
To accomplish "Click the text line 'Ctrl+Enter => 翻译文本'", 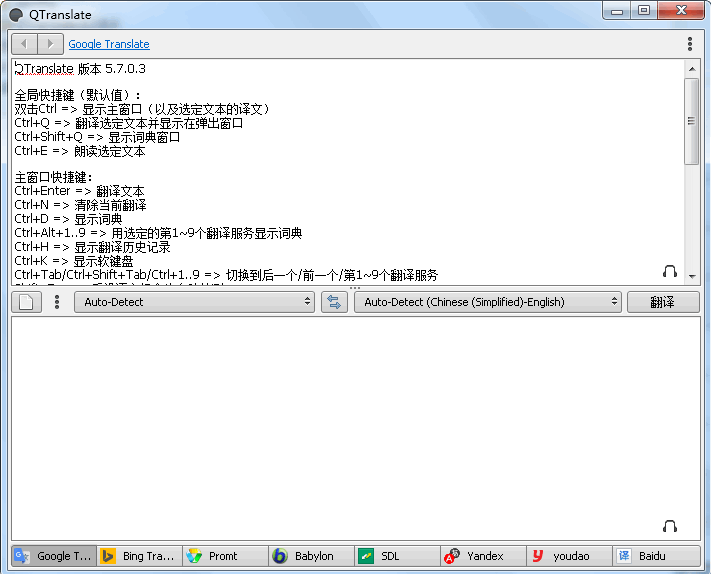I will pyautogui.click(x=79, y=191).
